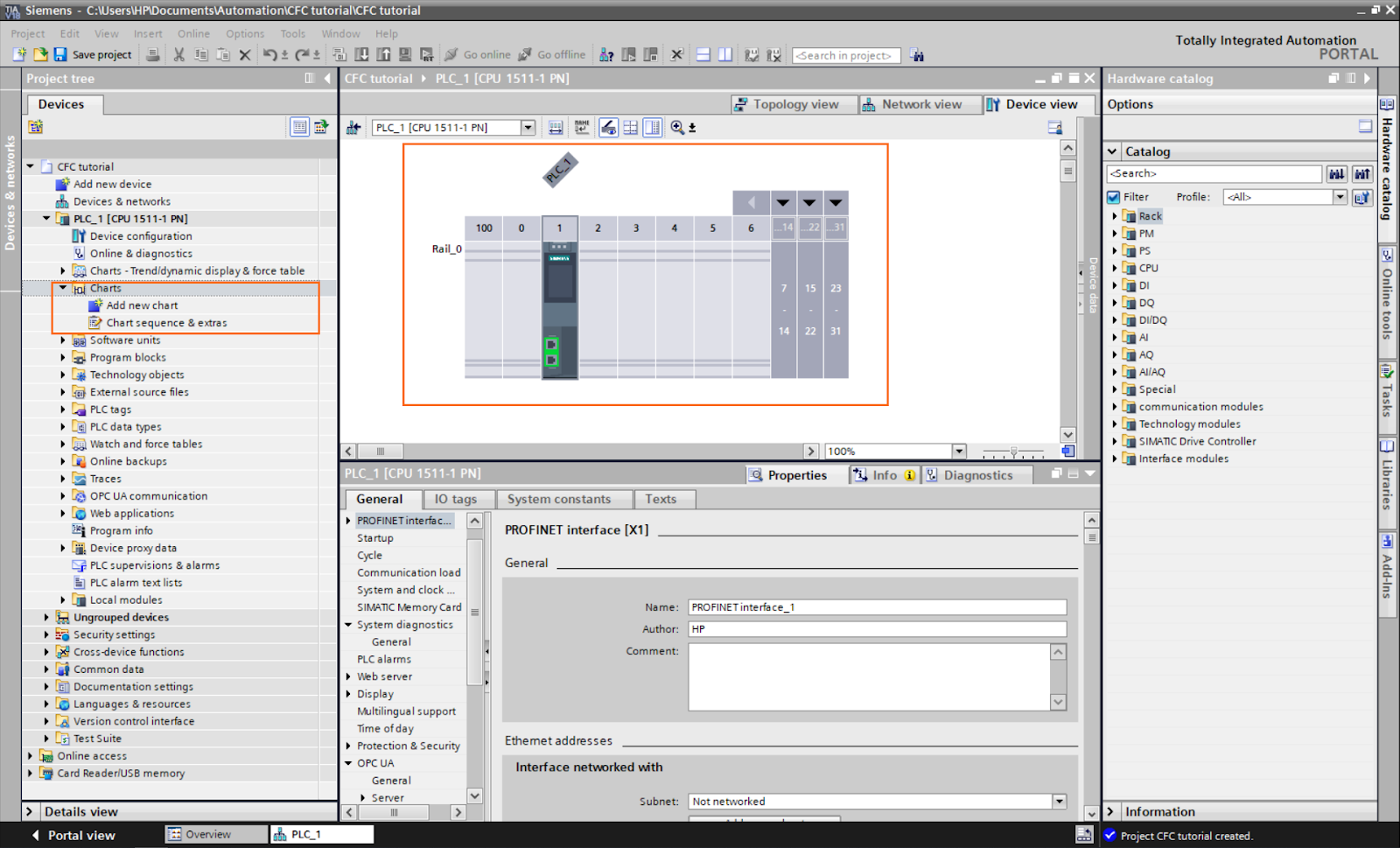1400x848 pixels.
Task: Click the Search in project field
Action: tap(847, 54)
